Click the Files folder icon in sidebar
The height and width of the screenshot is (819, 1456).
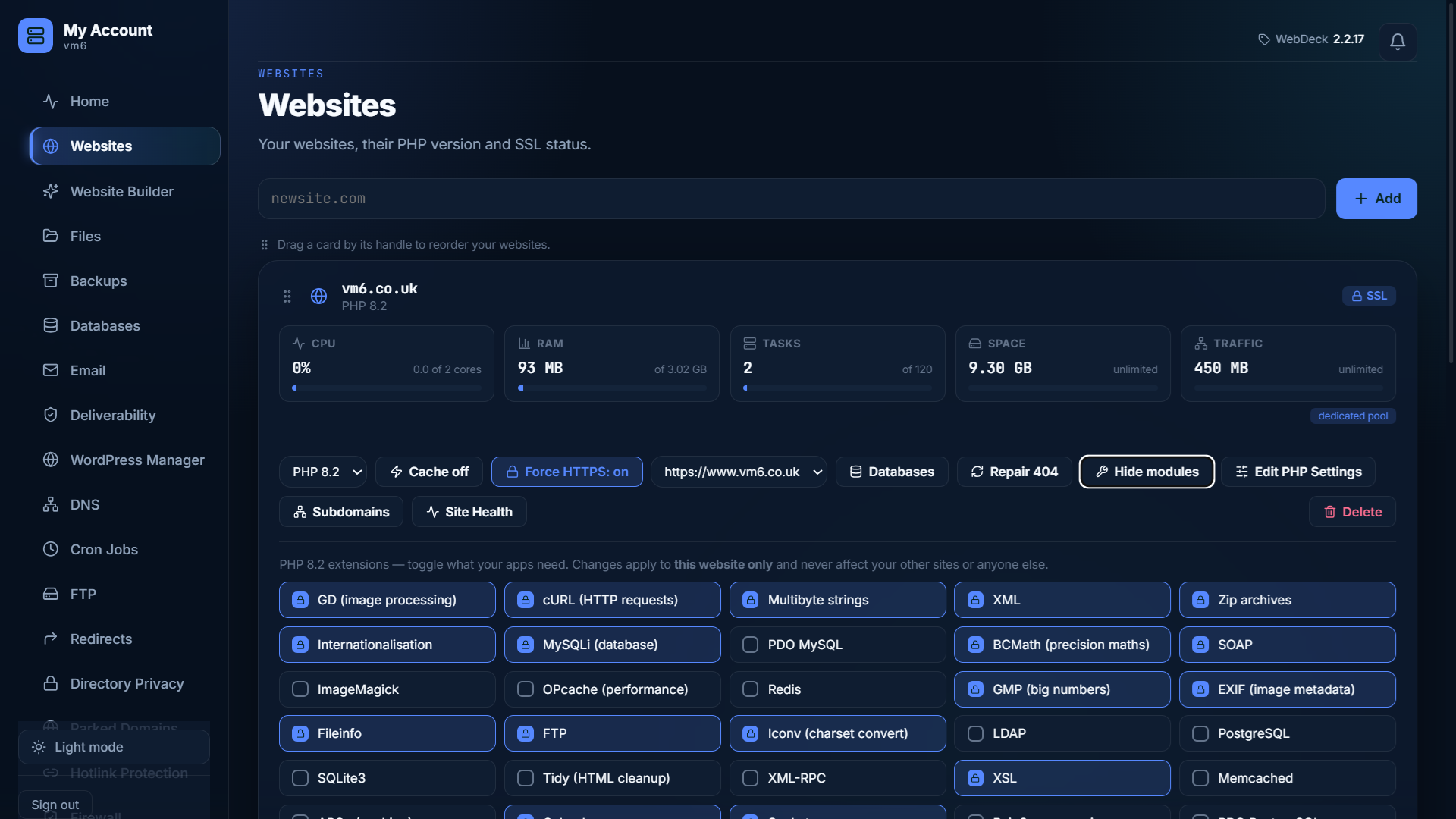tap(51, 236)
